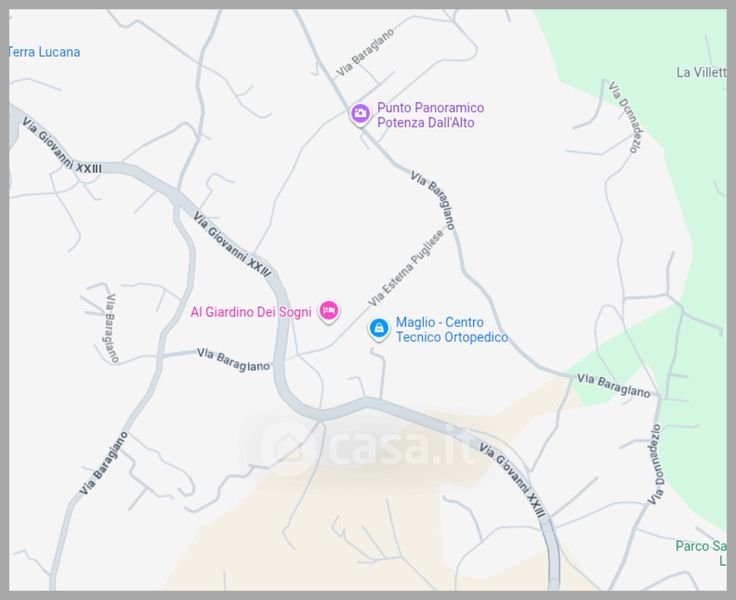Click Via Giovanni XXIII label near bottom-right
This screenshot has height=600, width=736.
pos(514,480)
